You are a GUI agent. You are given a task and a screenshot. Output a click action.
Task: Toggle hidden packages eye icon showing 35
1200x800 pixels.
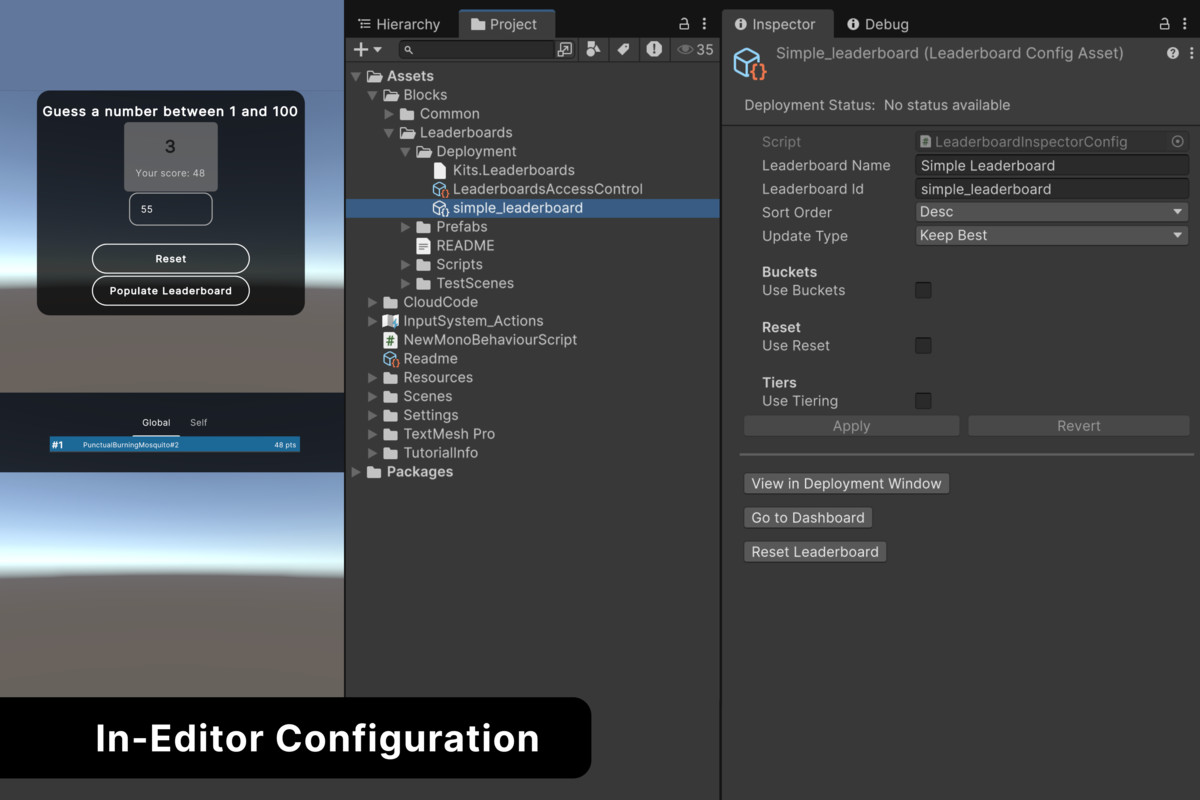(x=695, y=49)
